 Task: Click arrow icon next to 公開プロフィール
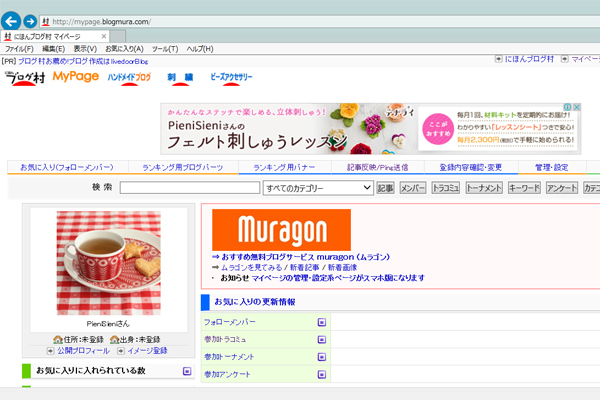(50, 351)
